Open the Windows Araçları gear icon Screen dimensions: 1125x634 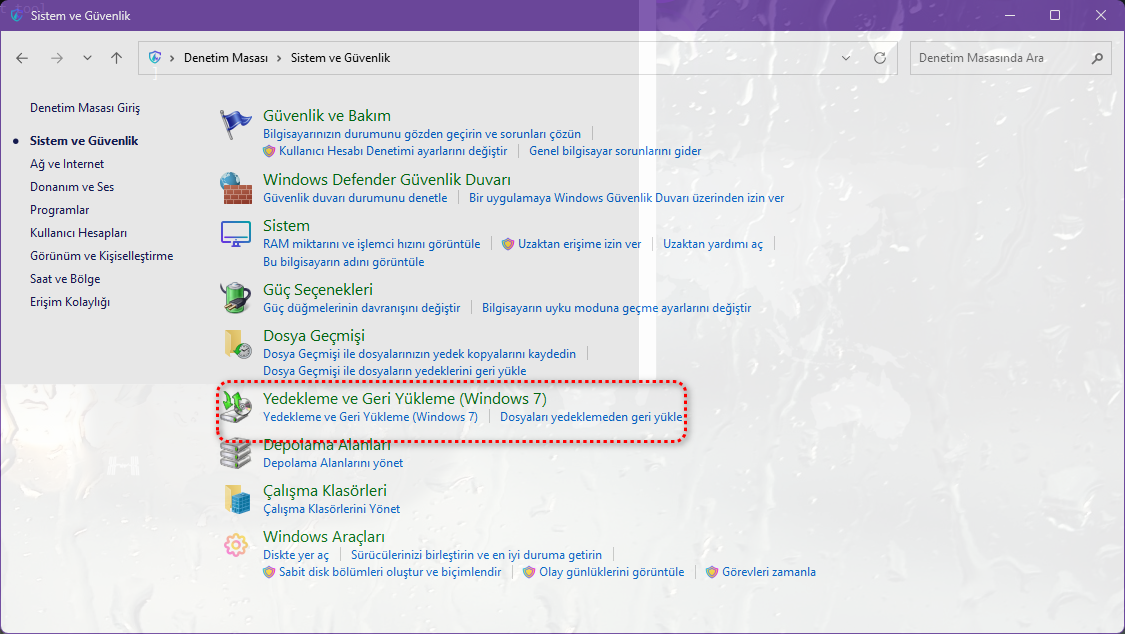coord(235,545)
